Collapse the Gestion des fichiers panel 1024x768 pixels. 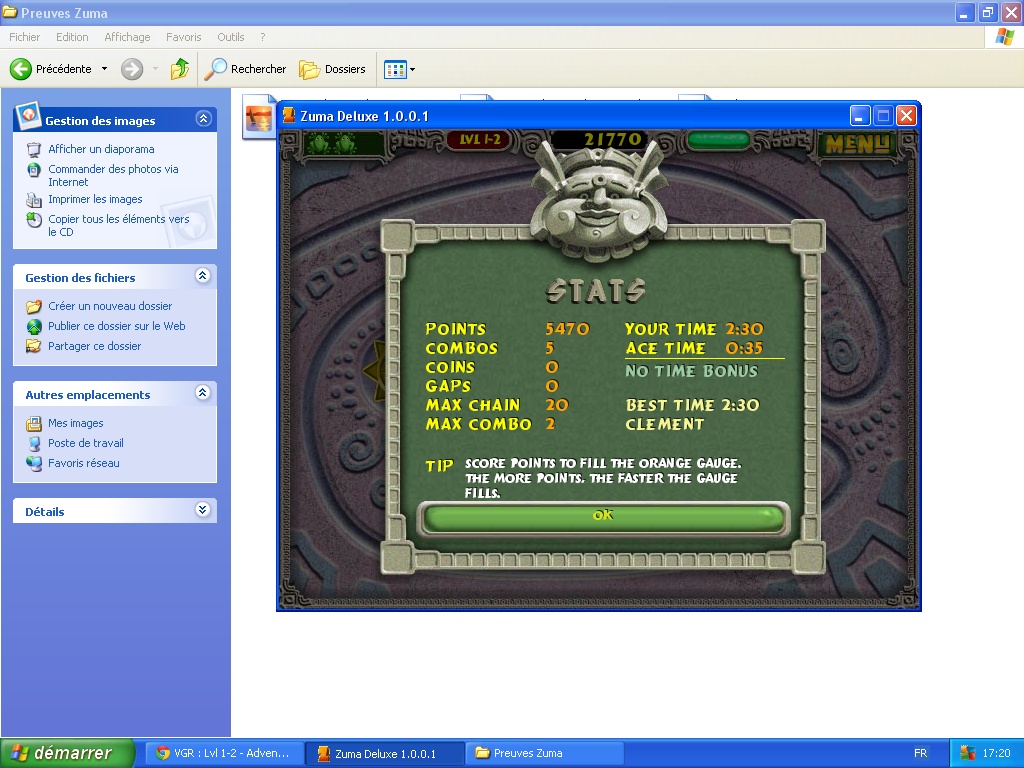(x=203, y=277)
